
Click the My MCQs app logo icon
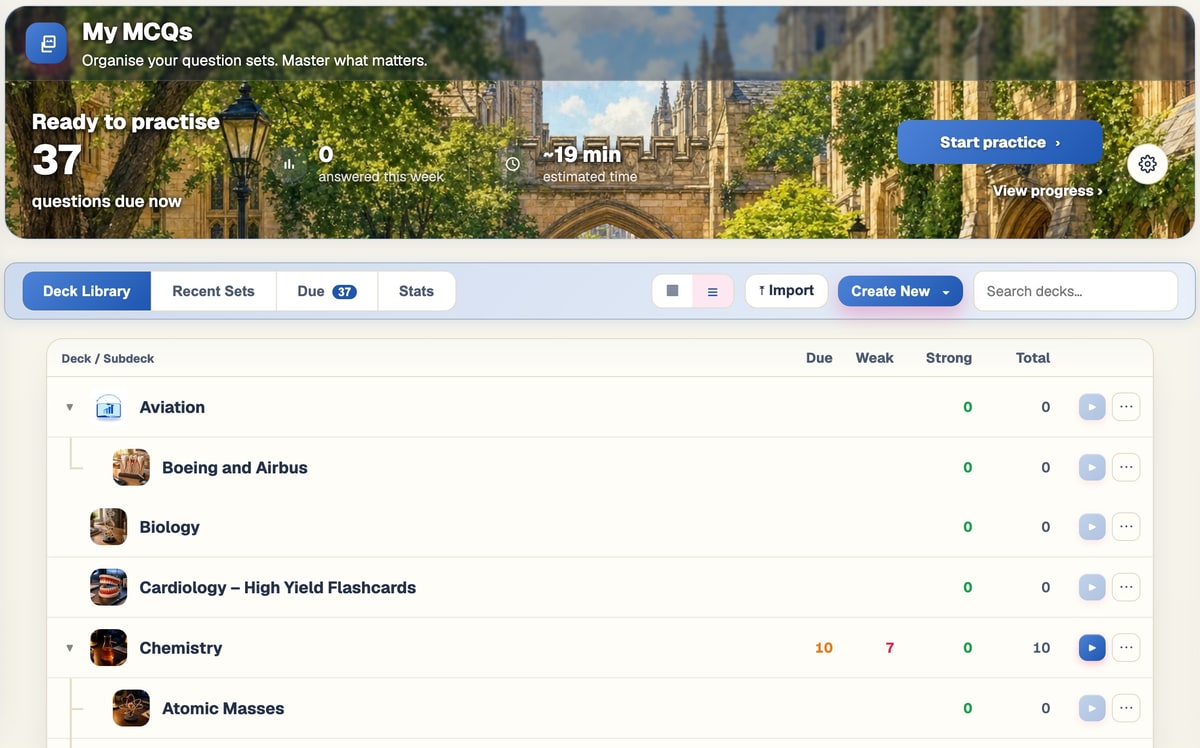tap(46, 44)
